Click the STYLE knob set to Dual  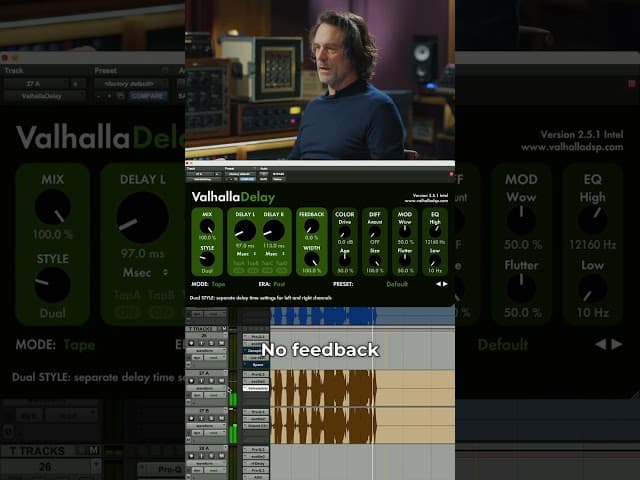(207, 259)
